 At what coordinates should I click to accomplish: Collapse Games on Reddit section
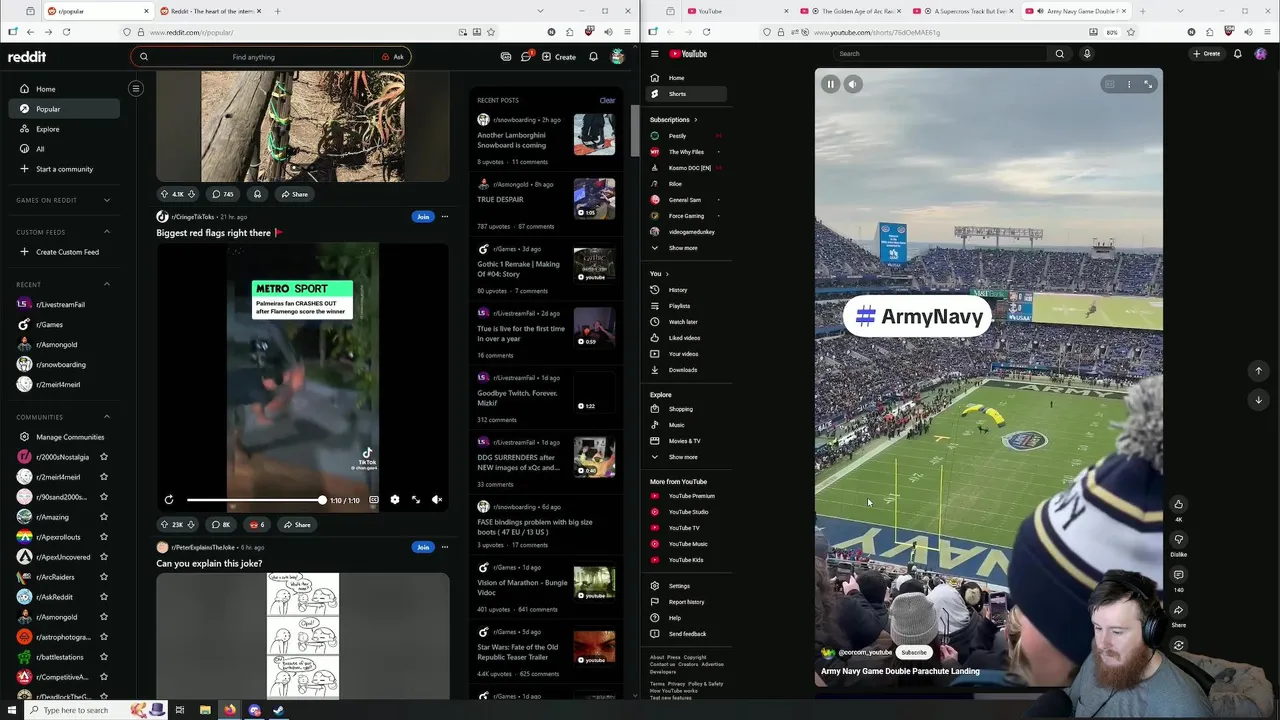pyautogui.click(x=107, y=200)
